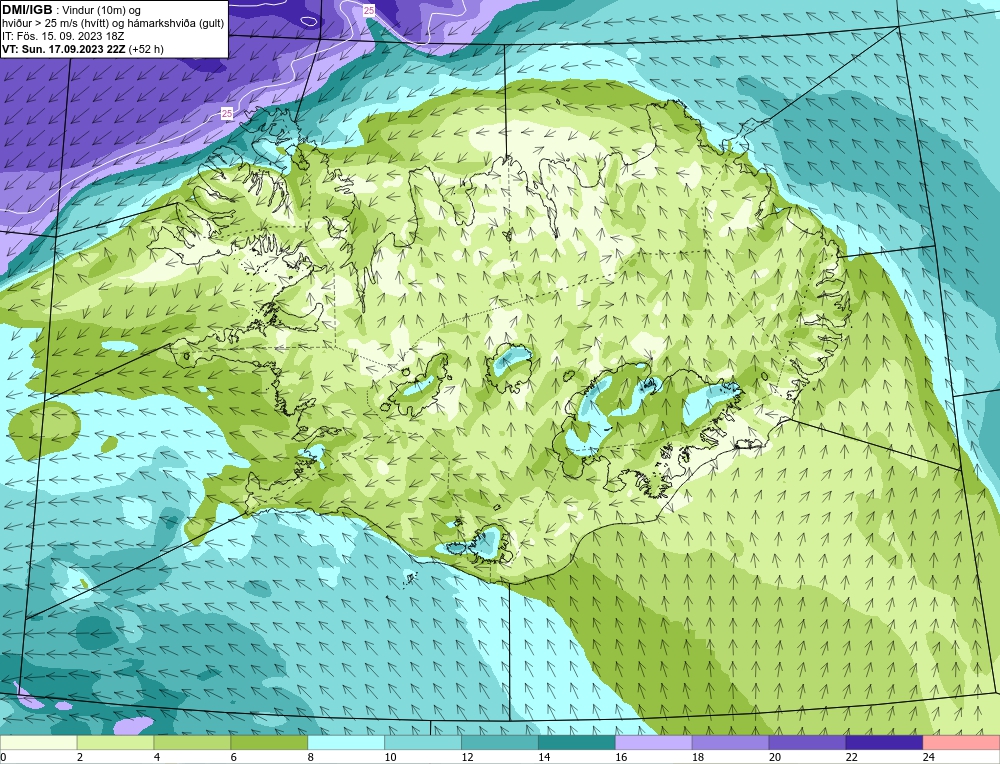Click the light green 2–4 m/s legend swatch
Screen dimensions: 1000x764
click(115, 742)
